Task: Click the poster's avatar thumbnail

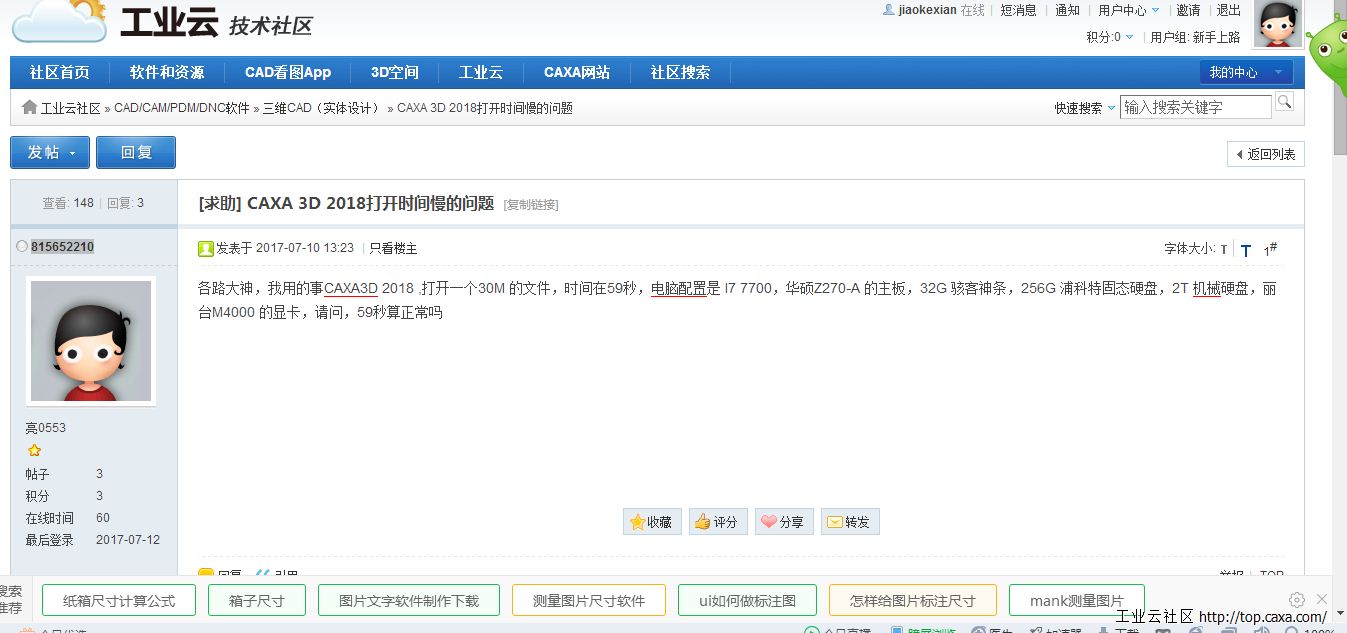Action: (x=91, y=340)
